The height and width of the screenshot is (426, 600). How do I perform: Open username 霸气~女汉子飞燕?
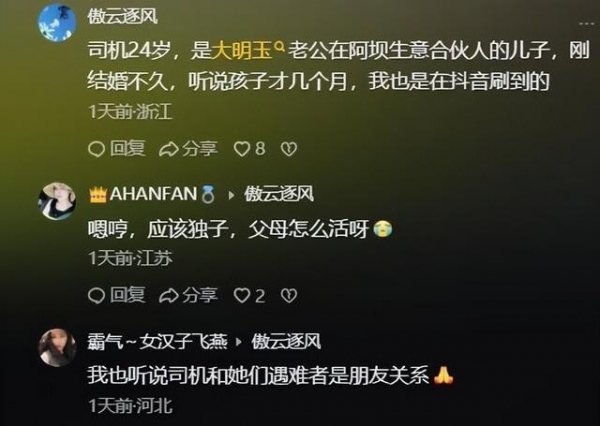point(157,341)
